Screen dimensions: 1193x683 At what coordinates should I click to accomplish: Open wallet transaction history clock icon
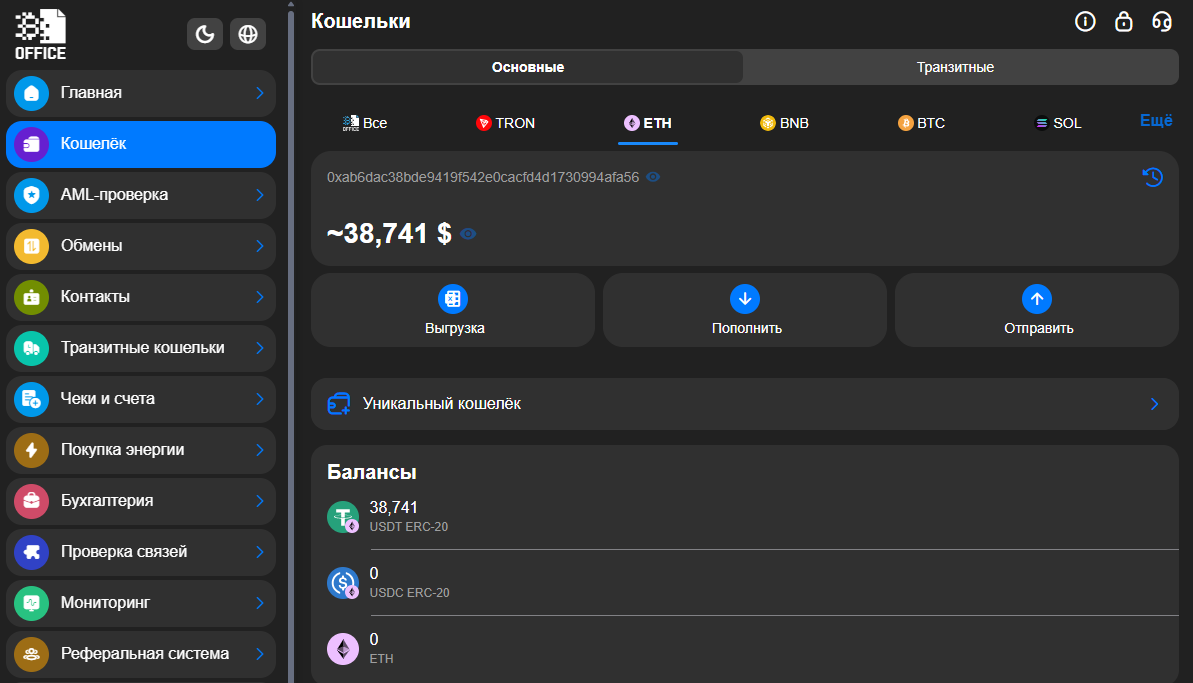(1152, 177)
